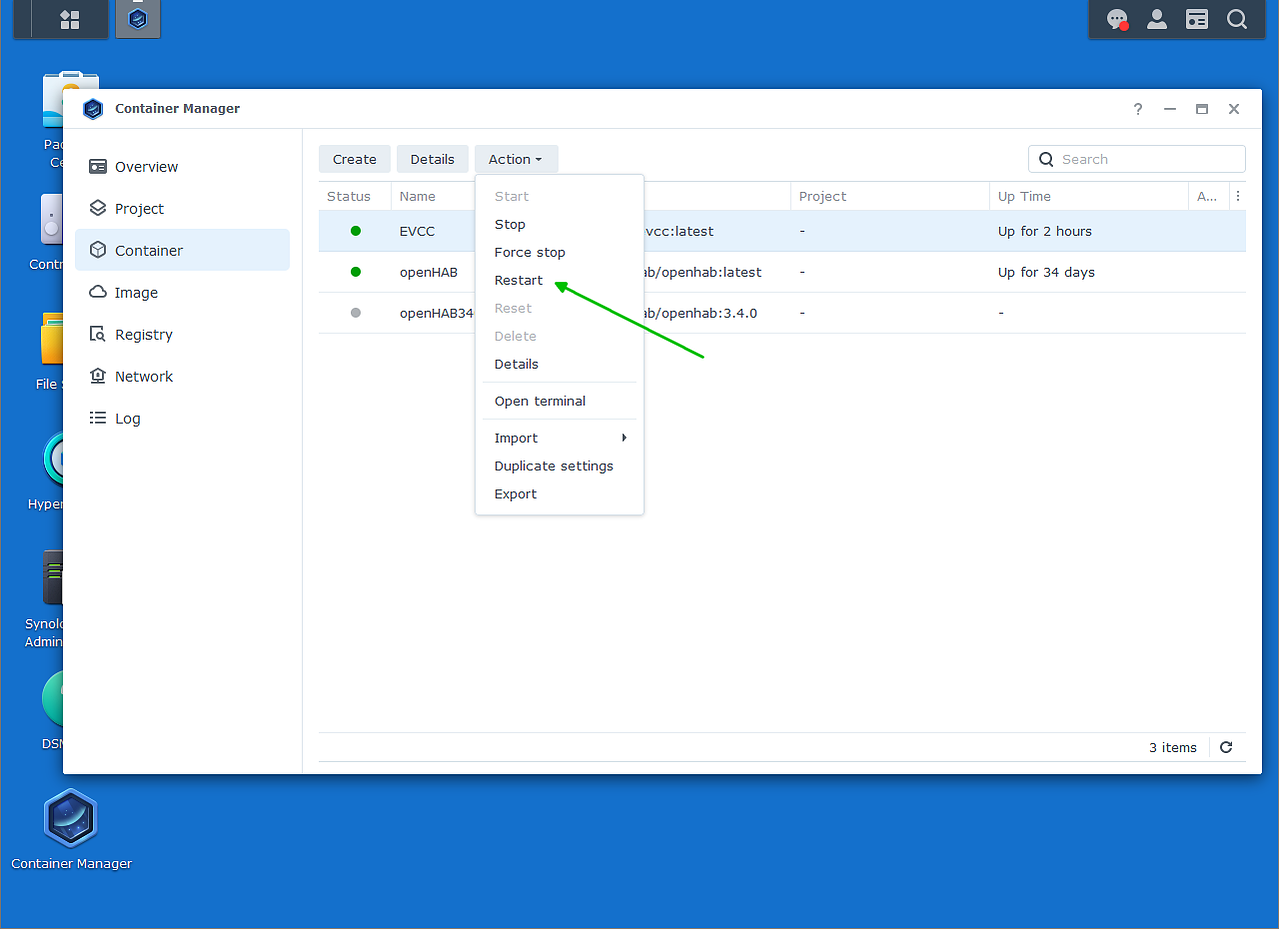The image size is (1279, 929).
Task: Click the Network house icon
Action: pyautogui.click(x=98, y=376)
